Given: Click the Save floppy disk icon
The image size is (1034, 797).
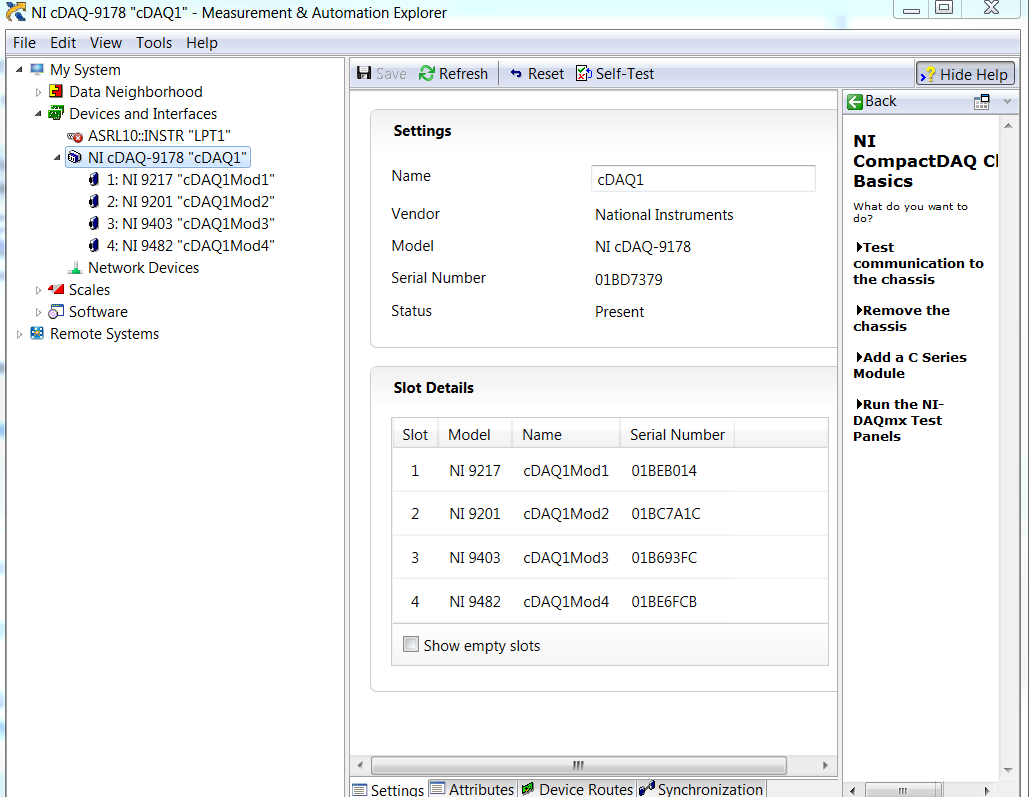Looking at the screenshot, I should tap(364, 73).
